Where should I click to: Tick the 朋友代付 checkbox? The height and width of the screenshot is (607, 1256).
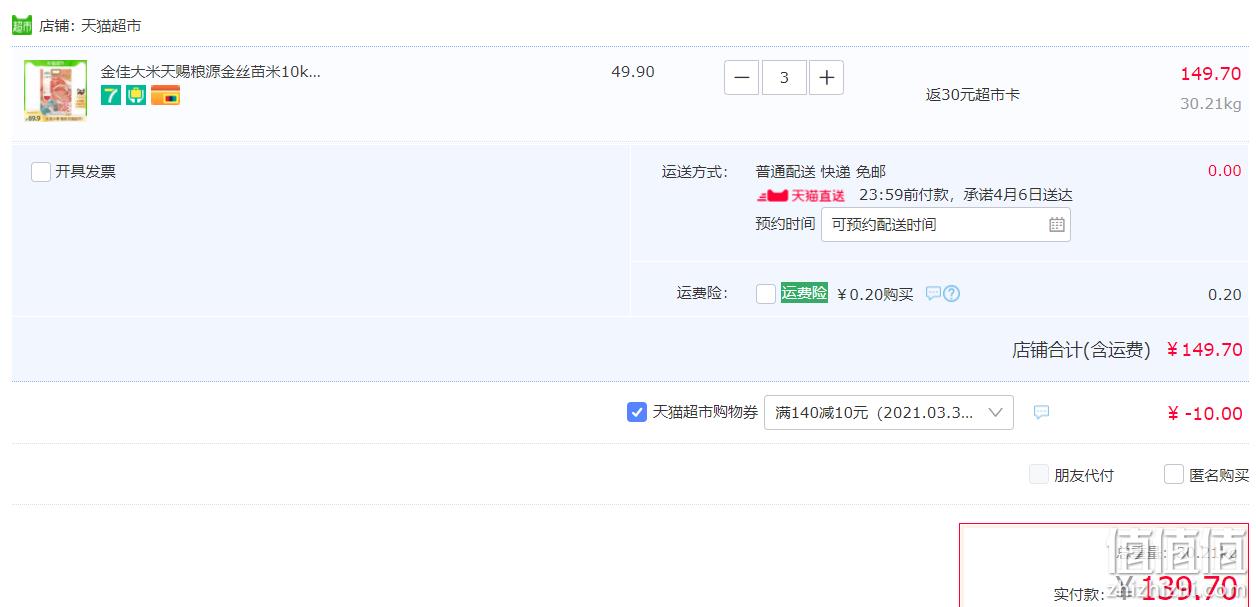1039,475
